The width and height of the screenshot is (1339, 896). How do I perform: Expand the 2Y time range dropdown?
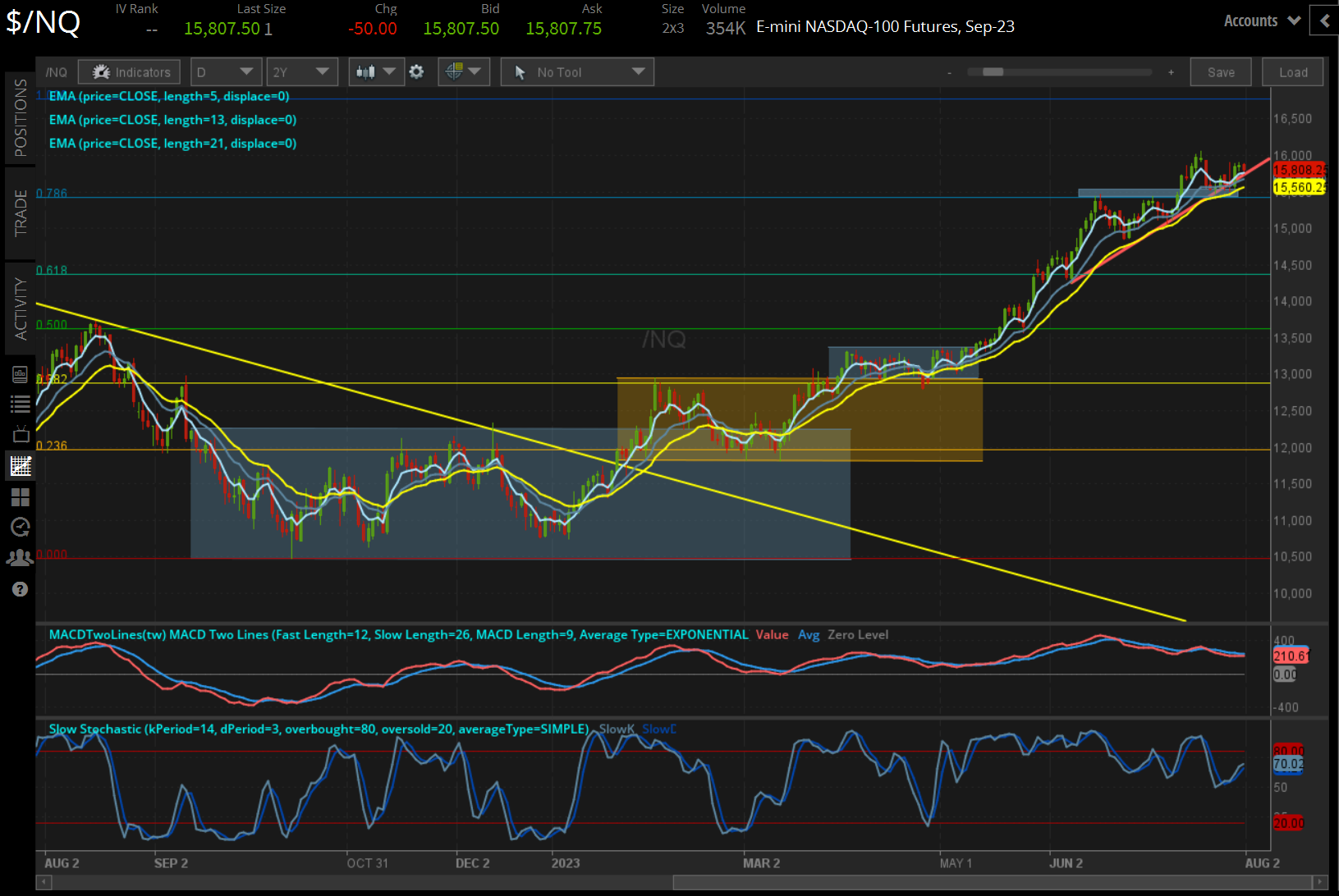(x=302, y=71)
